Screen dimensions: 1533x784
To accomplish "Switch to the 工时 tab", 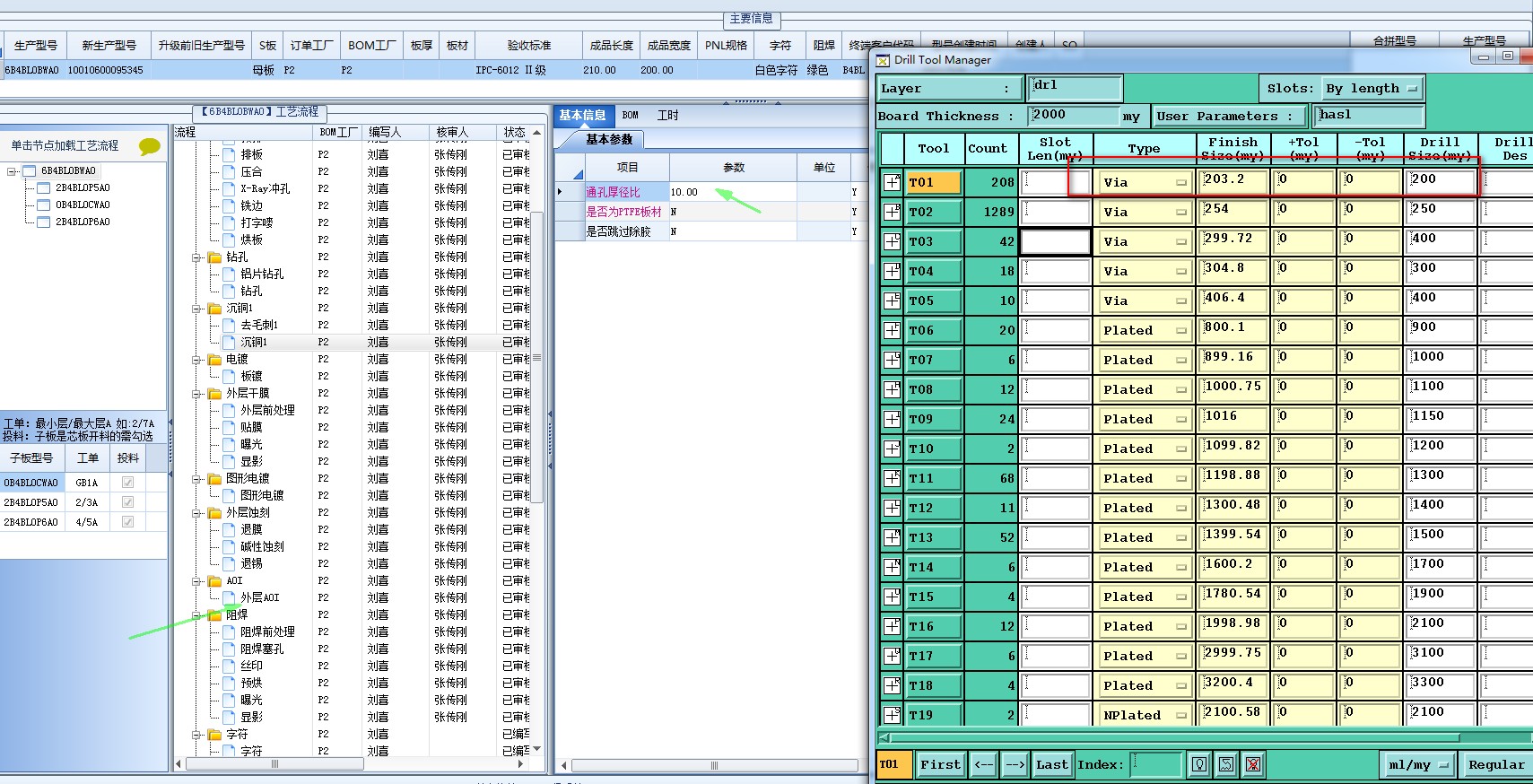I will [667, 116].
